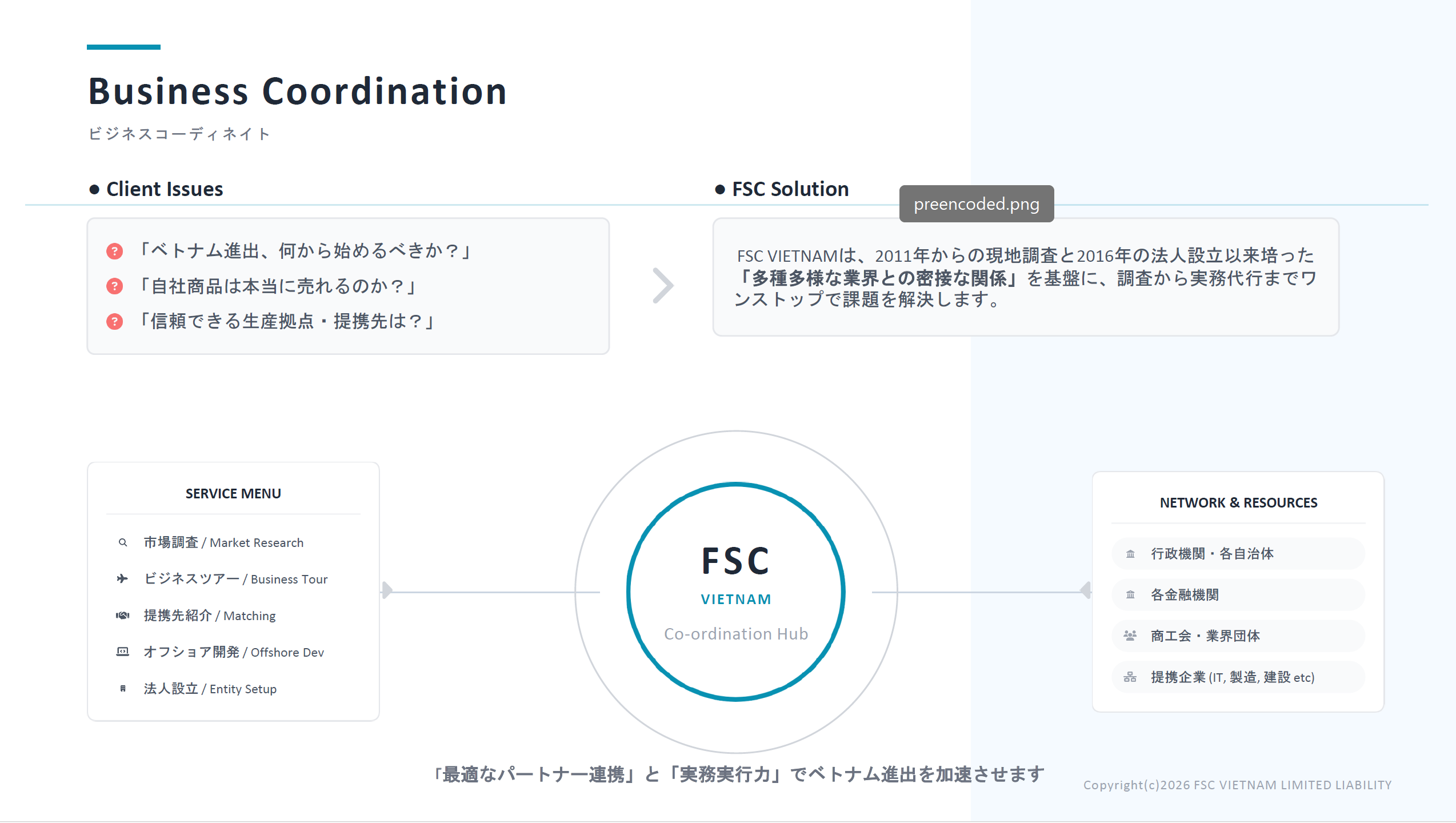Image resolution: width=1456 pixels, height=823 pixels.
Task: Click the question mark beside 自社商品 issue
Action: click(x=115, y=286)
